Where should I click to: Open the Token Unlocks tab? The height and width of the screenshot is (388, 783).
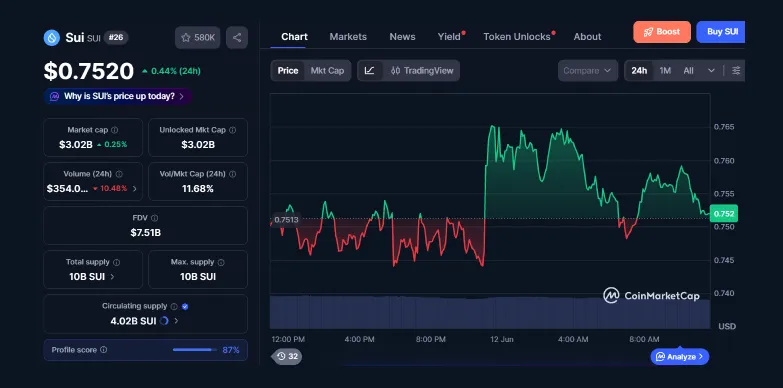[x=517, y=36]
